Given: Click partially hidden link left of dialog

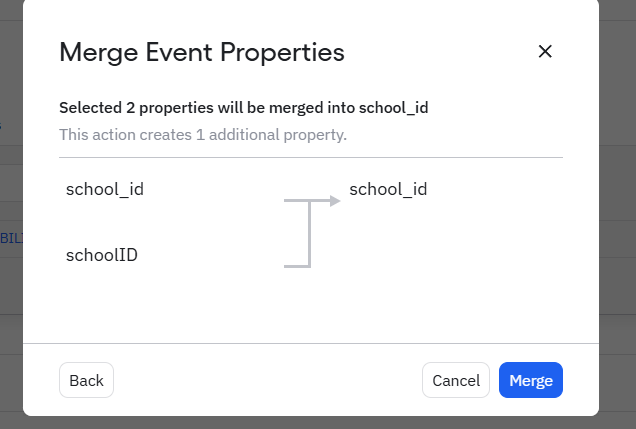Looking at the screenshot, I should [10, 238].
